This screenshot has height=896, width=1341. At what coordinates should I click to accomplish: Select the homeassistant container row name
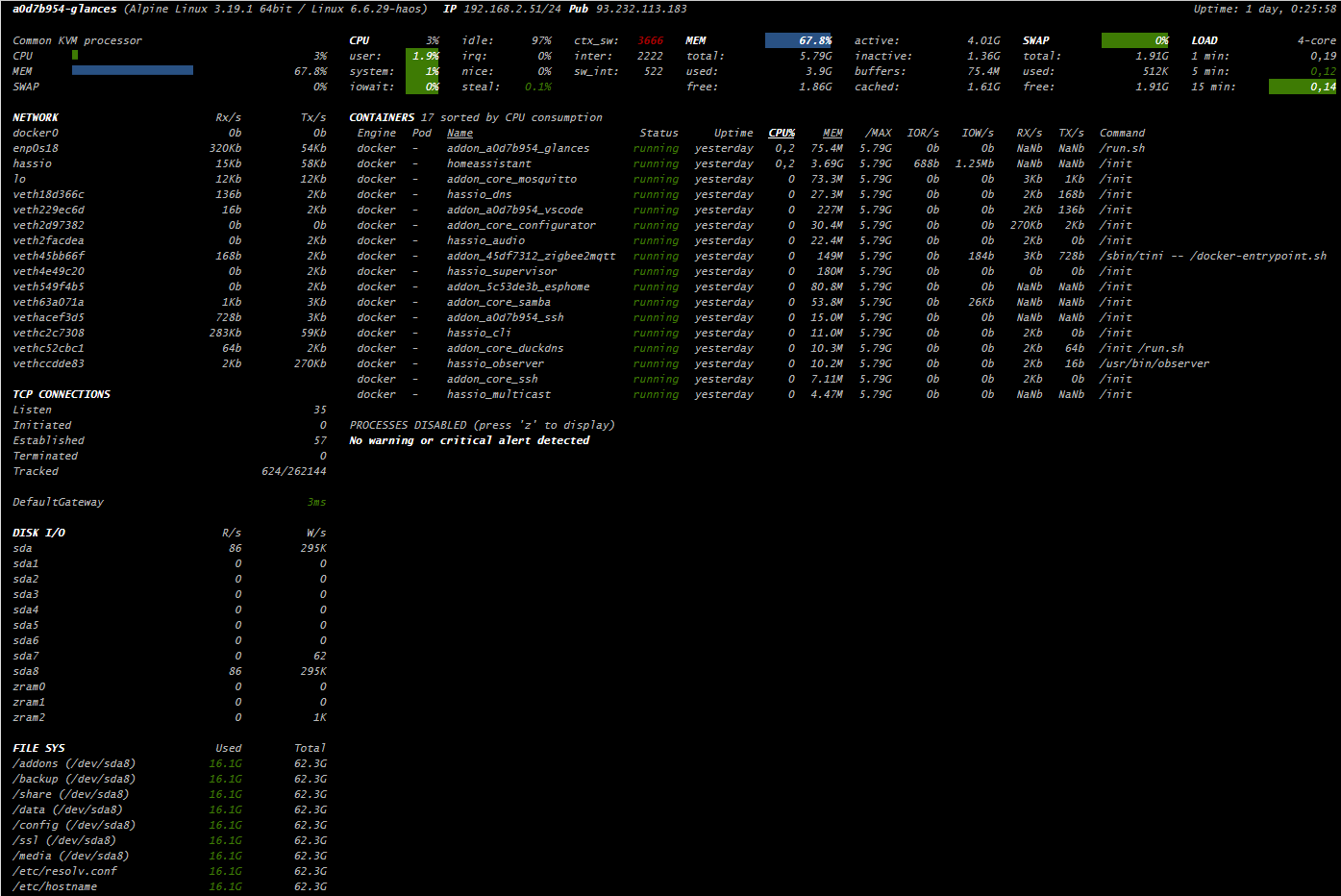pos(488,163)
